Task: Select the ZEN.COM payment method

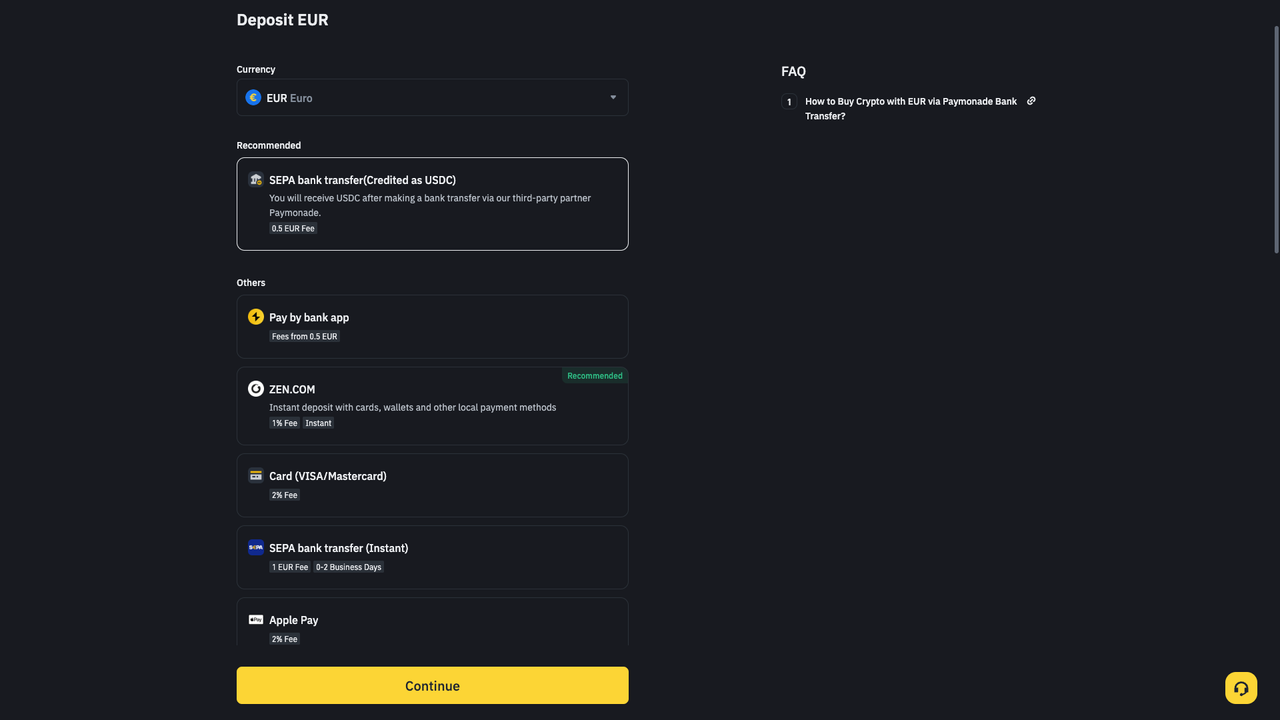Action: 432,405
